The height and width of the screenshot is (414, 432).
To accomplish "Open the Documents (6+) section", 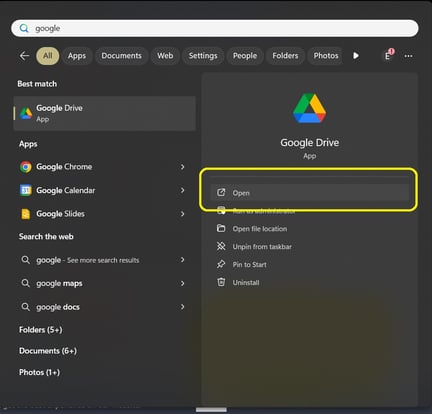I will [48, 351].
